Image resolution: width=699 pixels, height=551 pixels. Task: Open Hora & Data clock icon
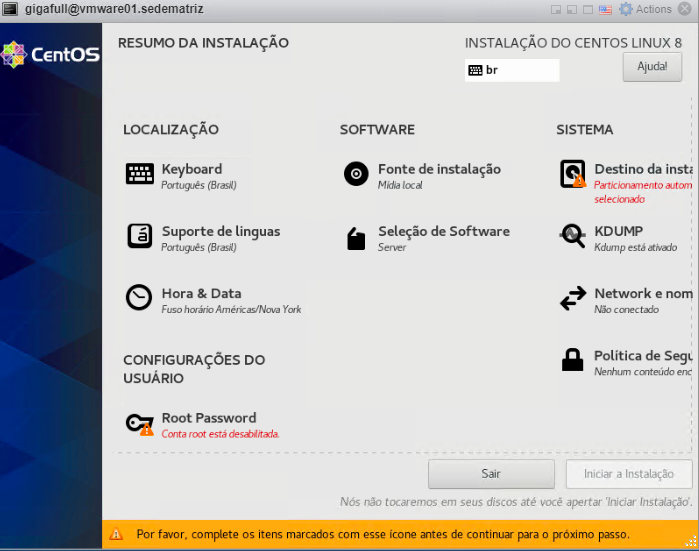click(x=139, y=297)
